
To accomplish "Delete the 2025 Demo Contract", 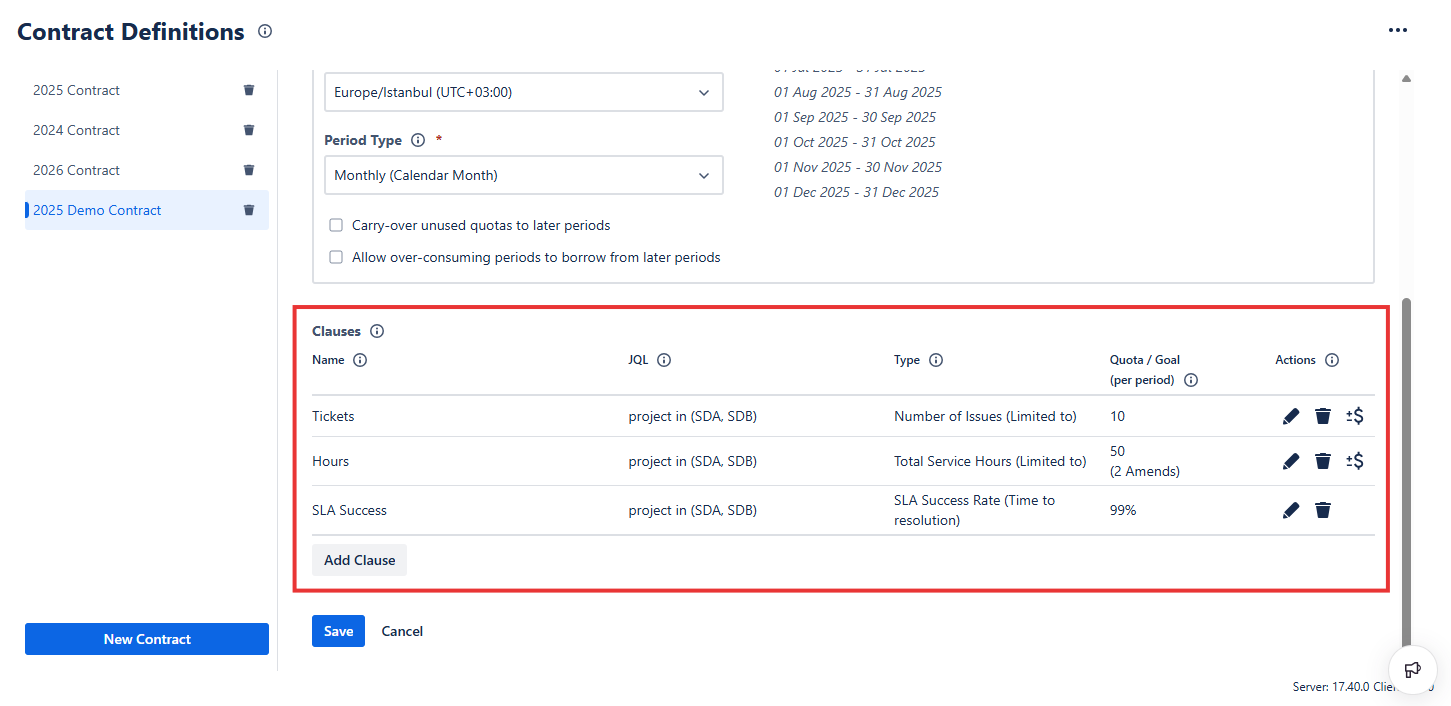I will (249, 210).
